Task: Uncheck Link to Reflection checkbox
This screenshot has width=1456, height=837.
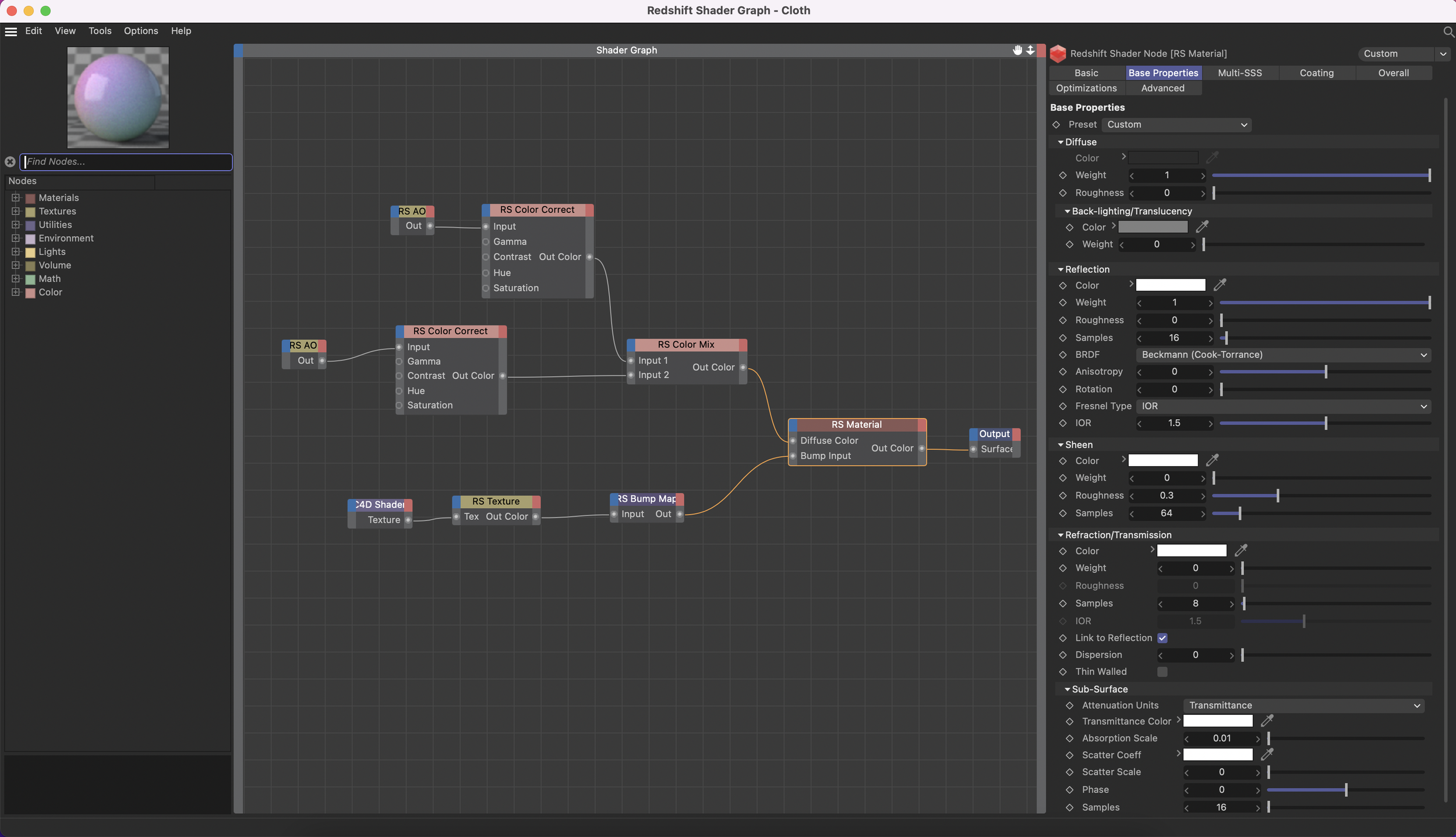Action: (x=1162, y=638)
